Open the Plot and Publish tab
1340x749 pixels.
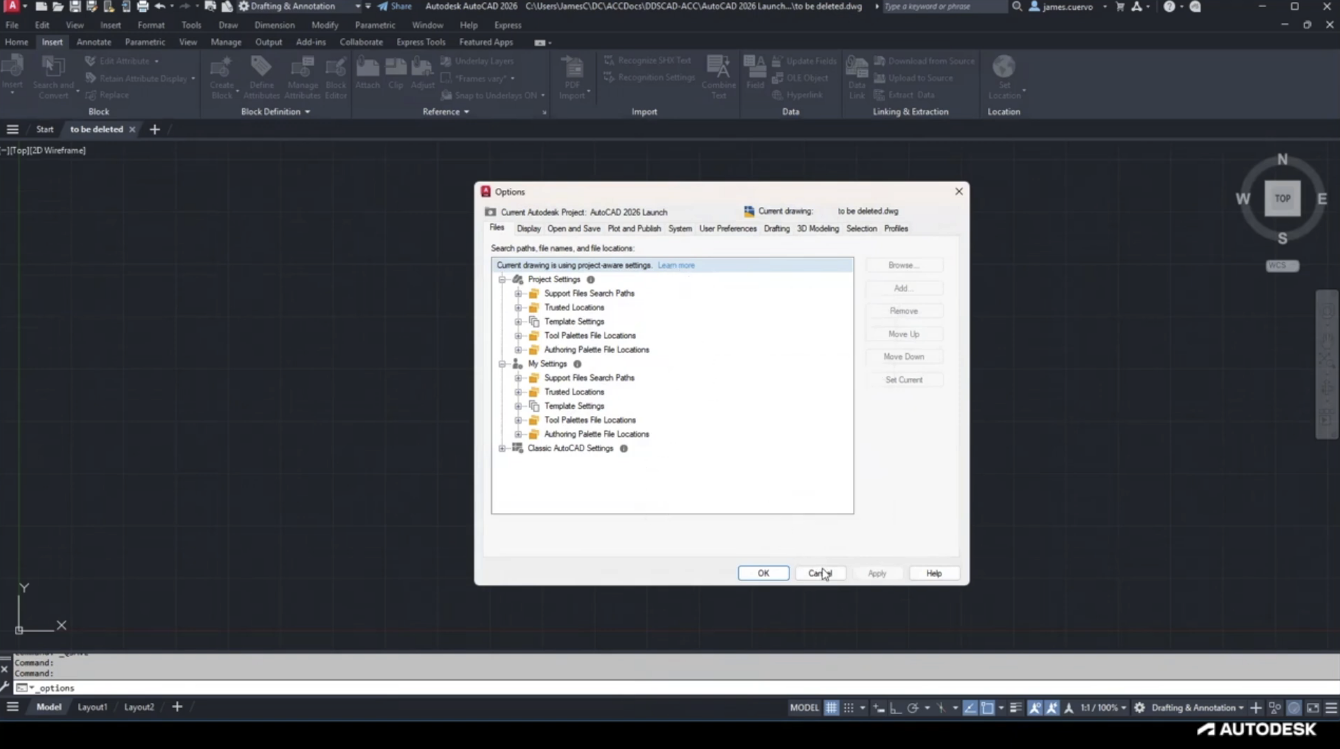click(634, 229)
